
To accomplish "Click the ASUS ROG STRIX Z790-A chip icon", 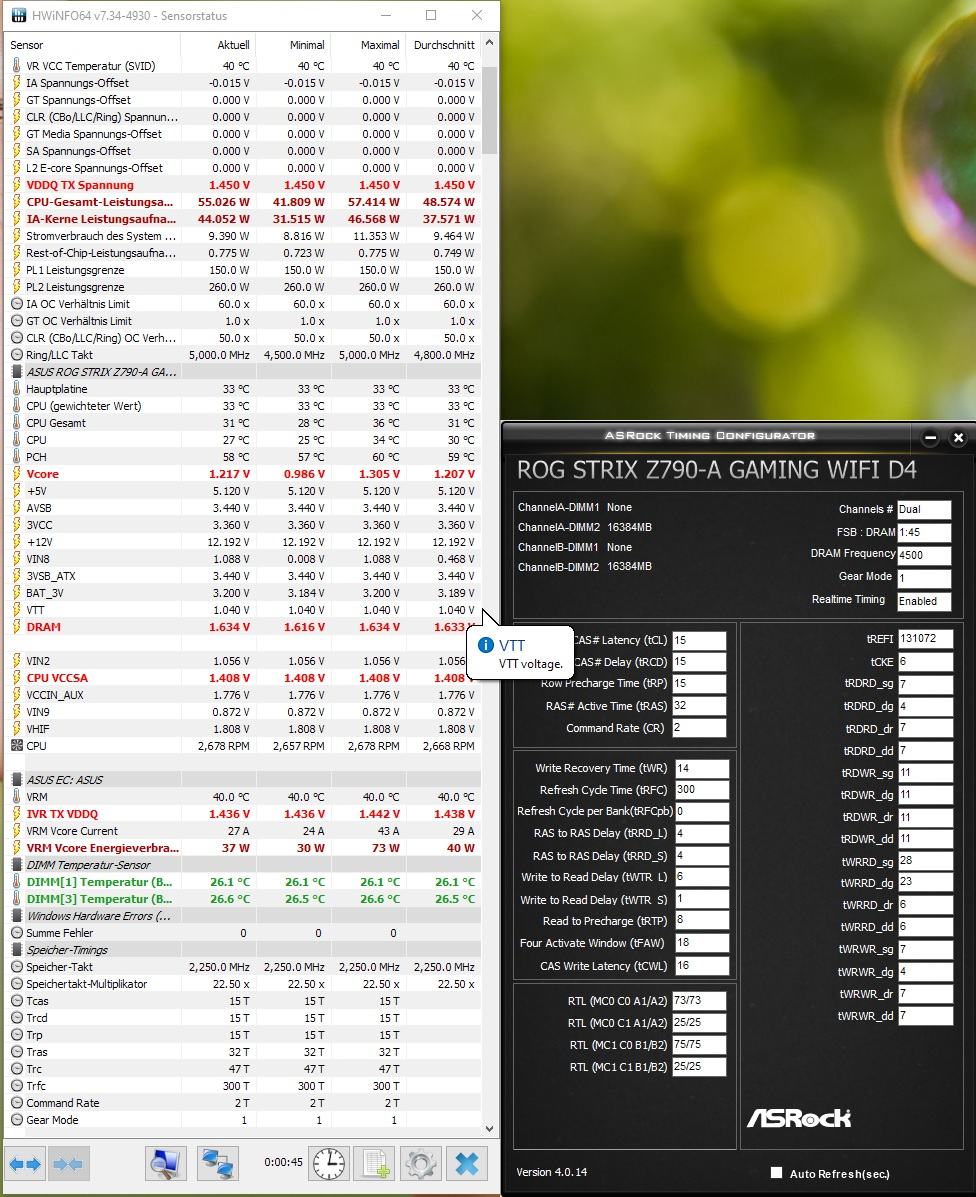I will [17, 372].
